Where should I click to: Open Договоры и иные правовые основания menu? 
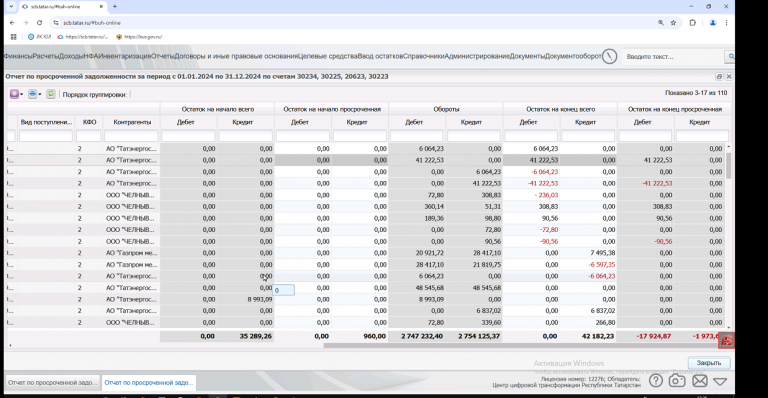click(x=236, y=56)
